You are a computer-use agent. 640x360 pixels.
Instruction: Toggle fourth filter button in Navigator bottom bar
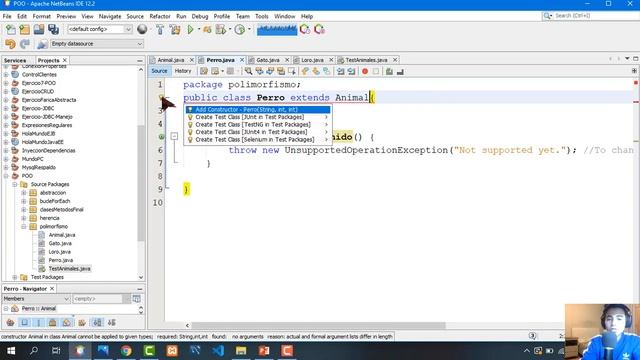tap(53, 322)
